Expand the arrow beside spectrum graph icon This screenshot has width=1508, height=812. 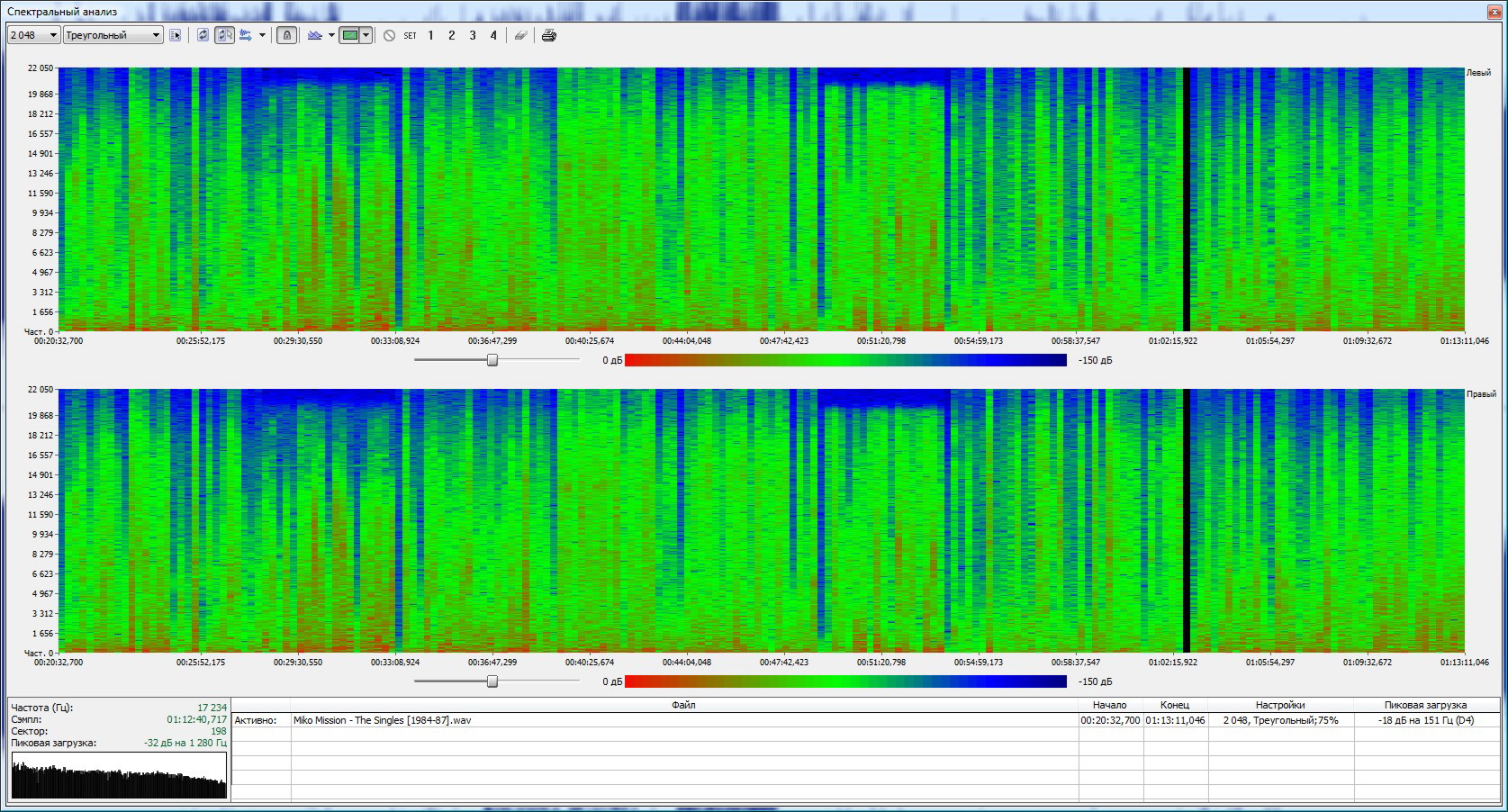[x=331, y=35]
